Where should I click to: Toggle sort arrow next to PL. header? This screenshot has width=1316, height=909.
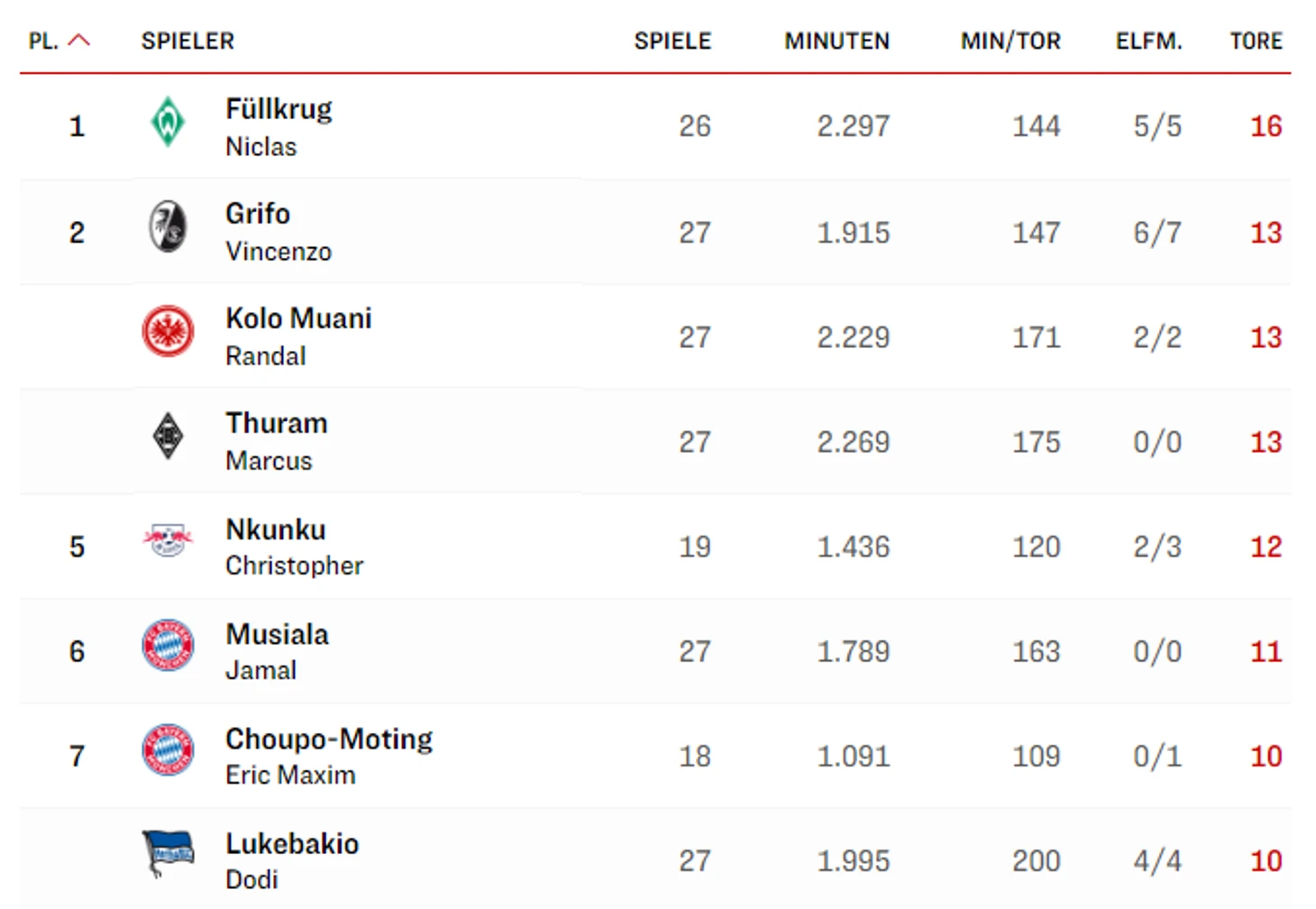[79, 41]
